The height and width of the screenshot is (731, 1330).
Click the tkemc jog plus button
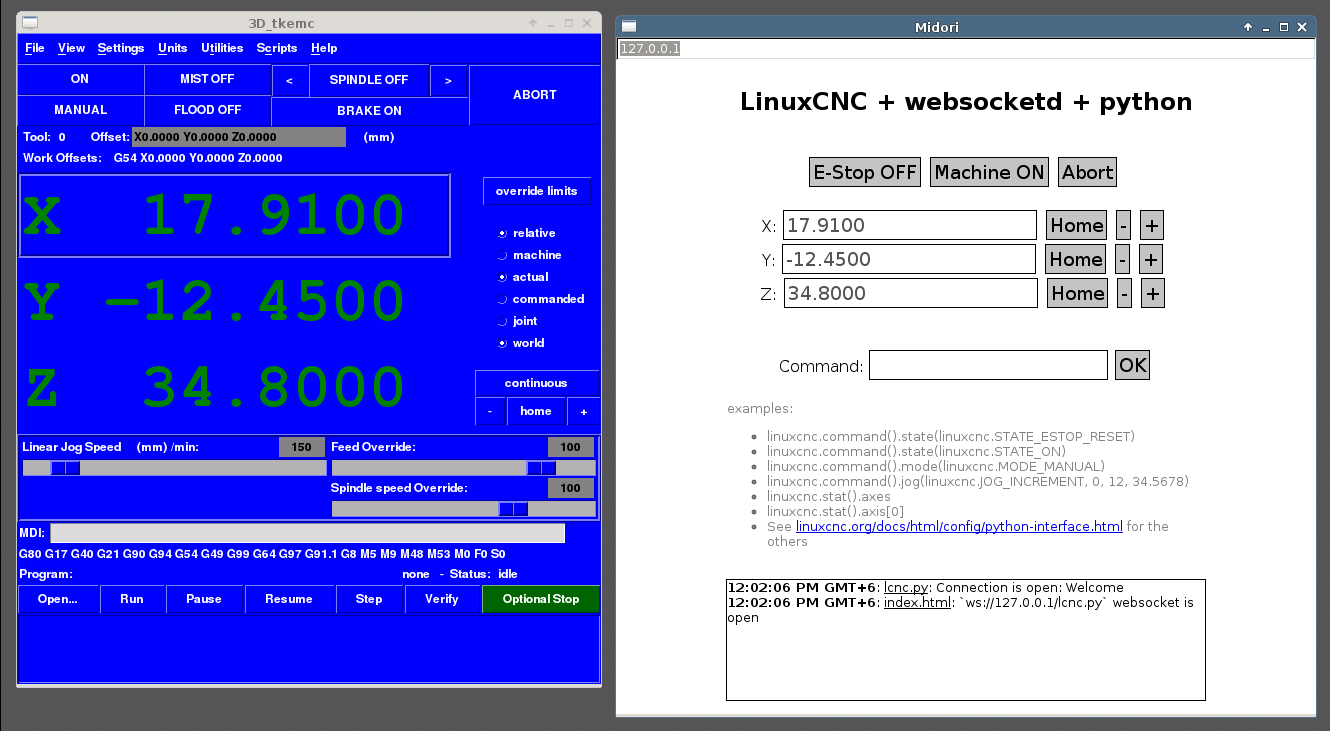pyautogui.click(x=583, y=411)
